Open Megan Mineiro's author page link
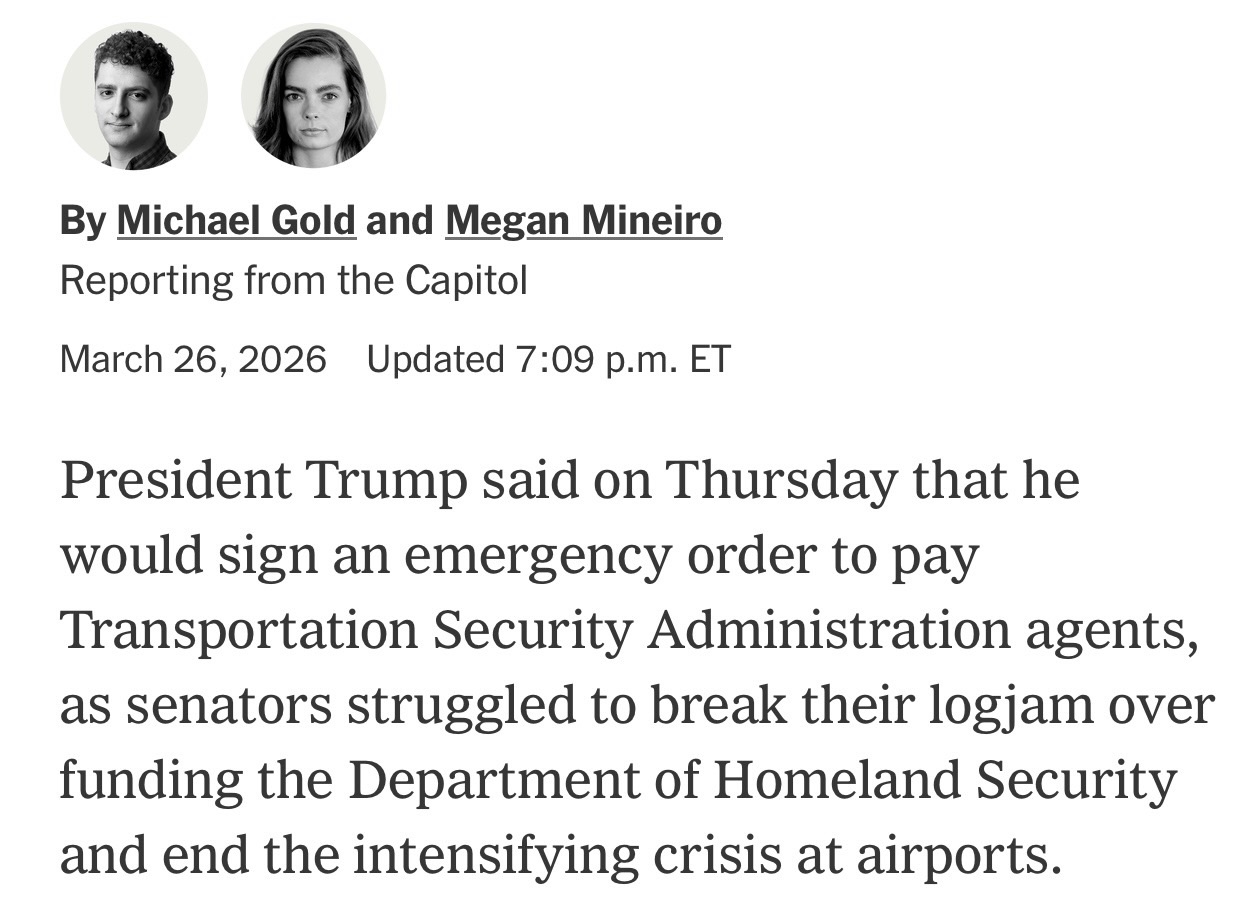This screenshot has width=1237, height=922. pos(583,221)
